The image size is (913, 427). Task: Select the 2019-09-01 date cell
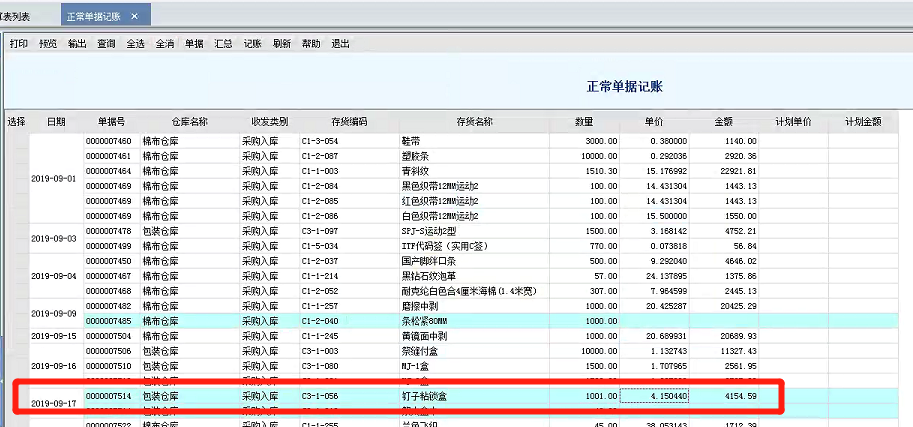coord(54,179)
